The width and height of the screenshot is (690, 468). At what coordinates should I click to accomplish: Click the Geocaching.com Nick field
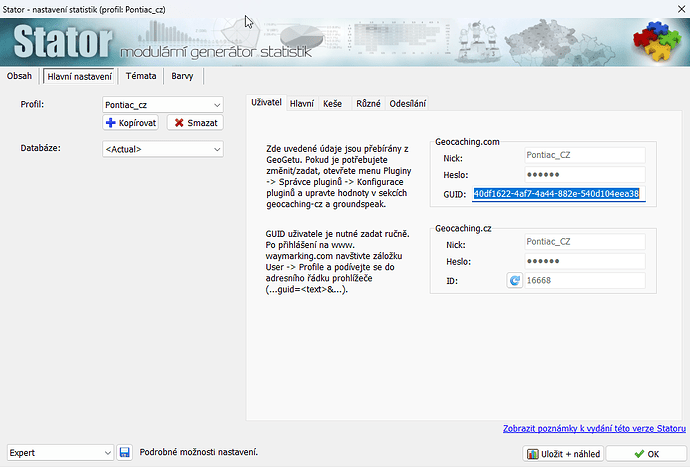tap(585, 155)
